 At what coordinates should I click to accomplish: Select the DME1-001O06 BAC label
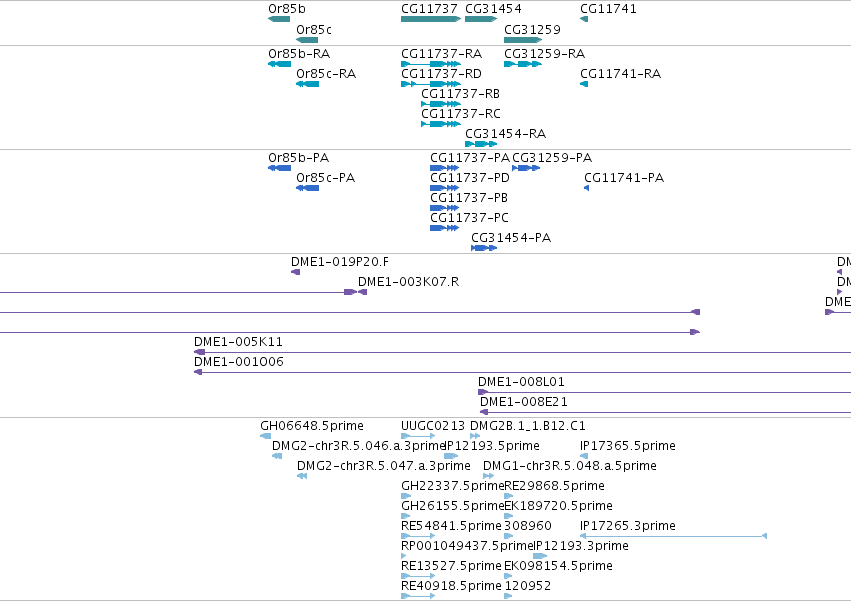pos(239,362)
